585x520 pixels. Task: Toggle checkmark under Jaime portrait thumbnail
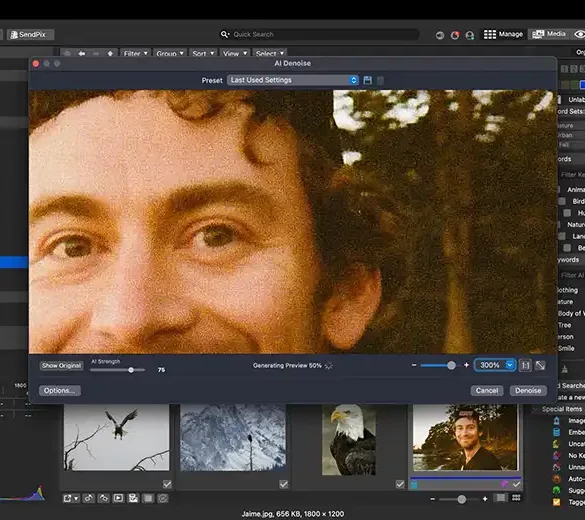[x=516, y=484]
